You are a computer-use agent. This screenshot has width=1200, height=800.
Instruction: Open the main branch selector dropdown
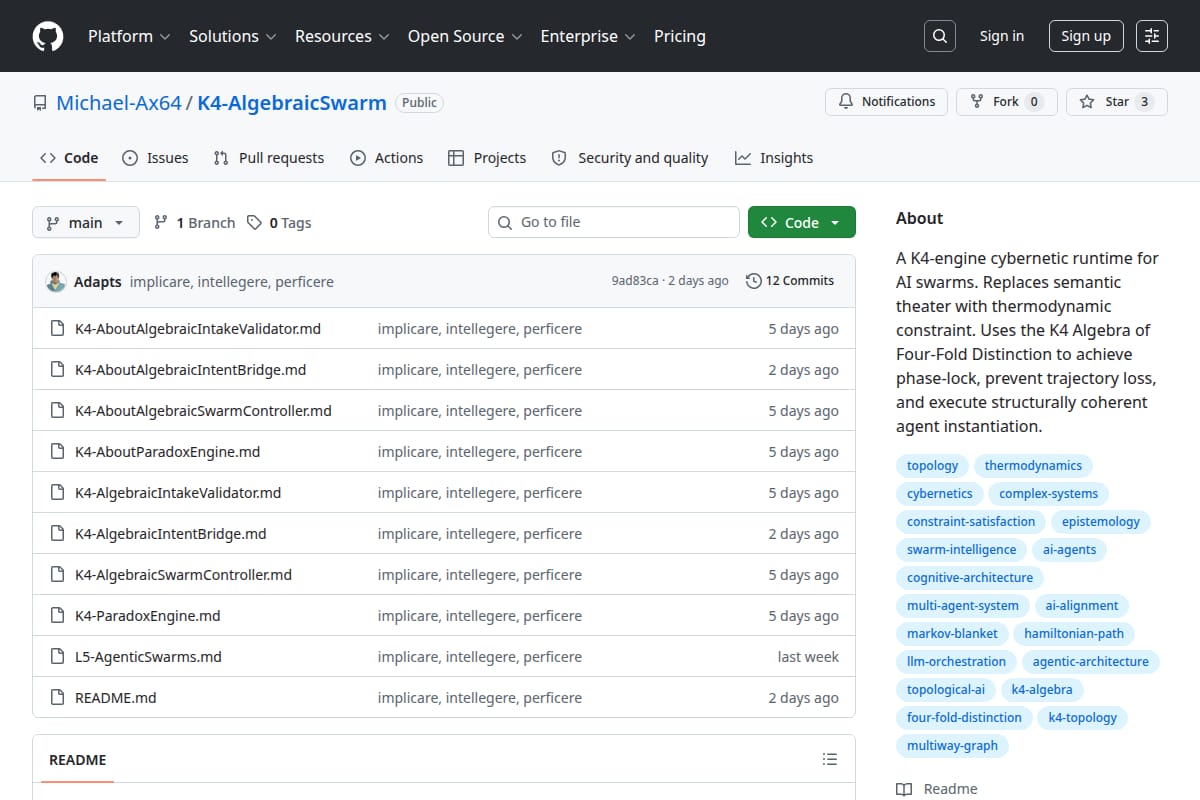pos(85,222)
